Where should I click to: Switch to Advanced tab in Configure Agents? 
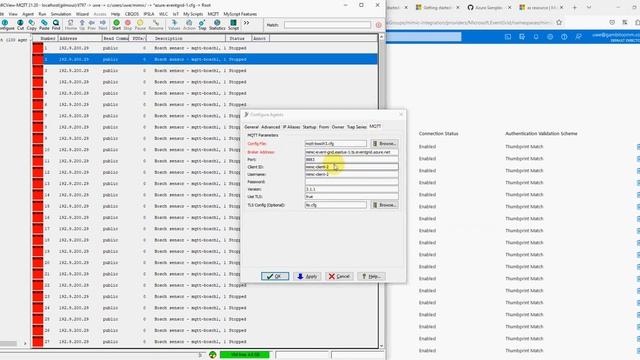click(x=271, y=127)
